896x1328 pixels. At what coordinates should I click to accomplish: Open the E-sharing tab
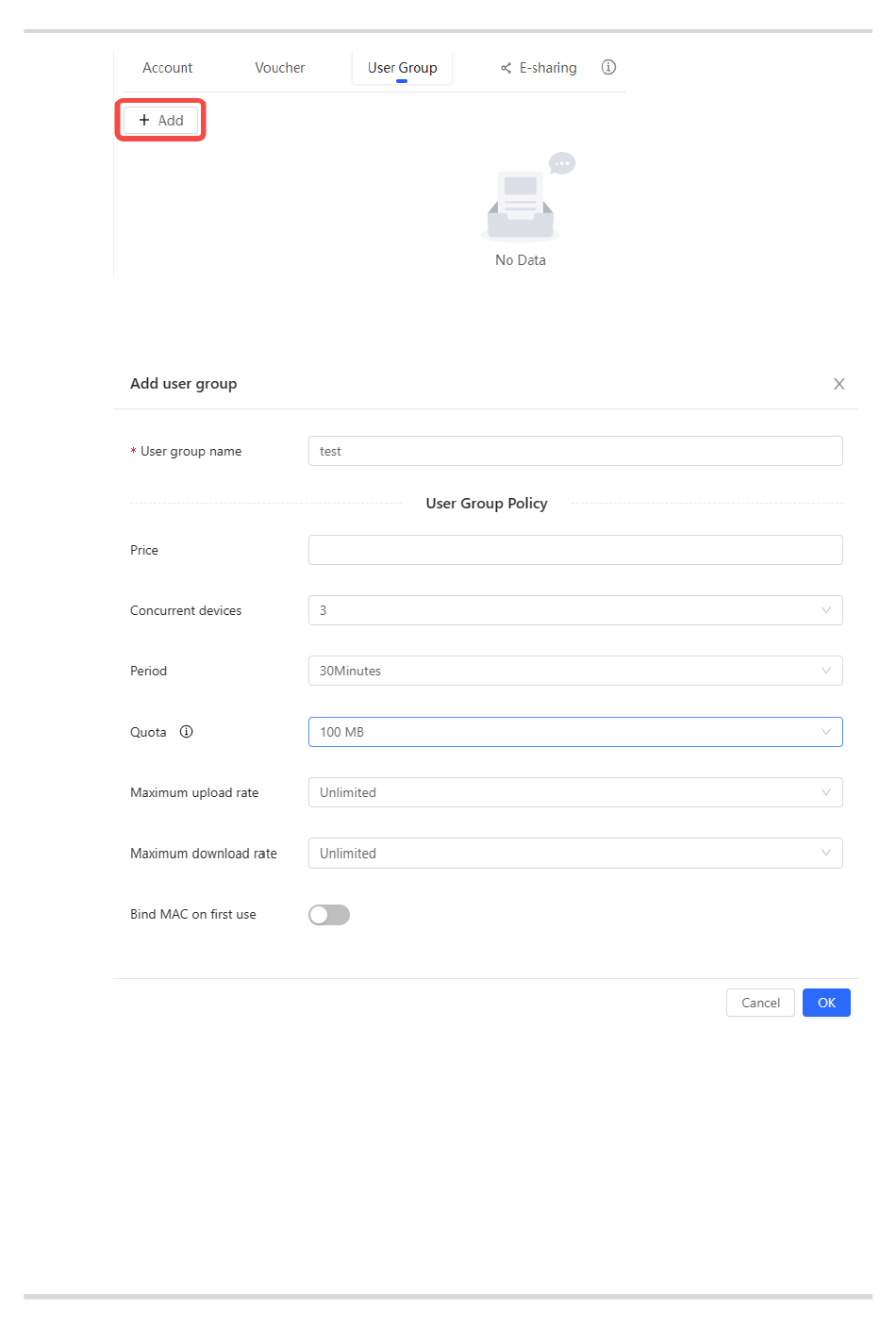tap(547, 68)
